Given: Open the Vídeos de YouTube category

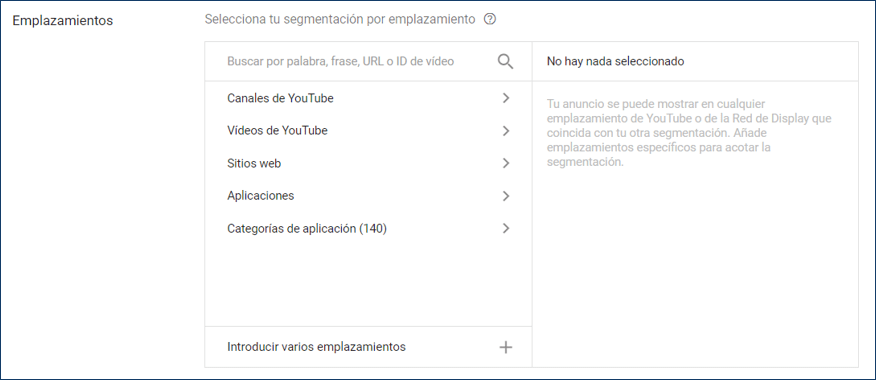Looking at the screenshot, I should pos(368,131).
